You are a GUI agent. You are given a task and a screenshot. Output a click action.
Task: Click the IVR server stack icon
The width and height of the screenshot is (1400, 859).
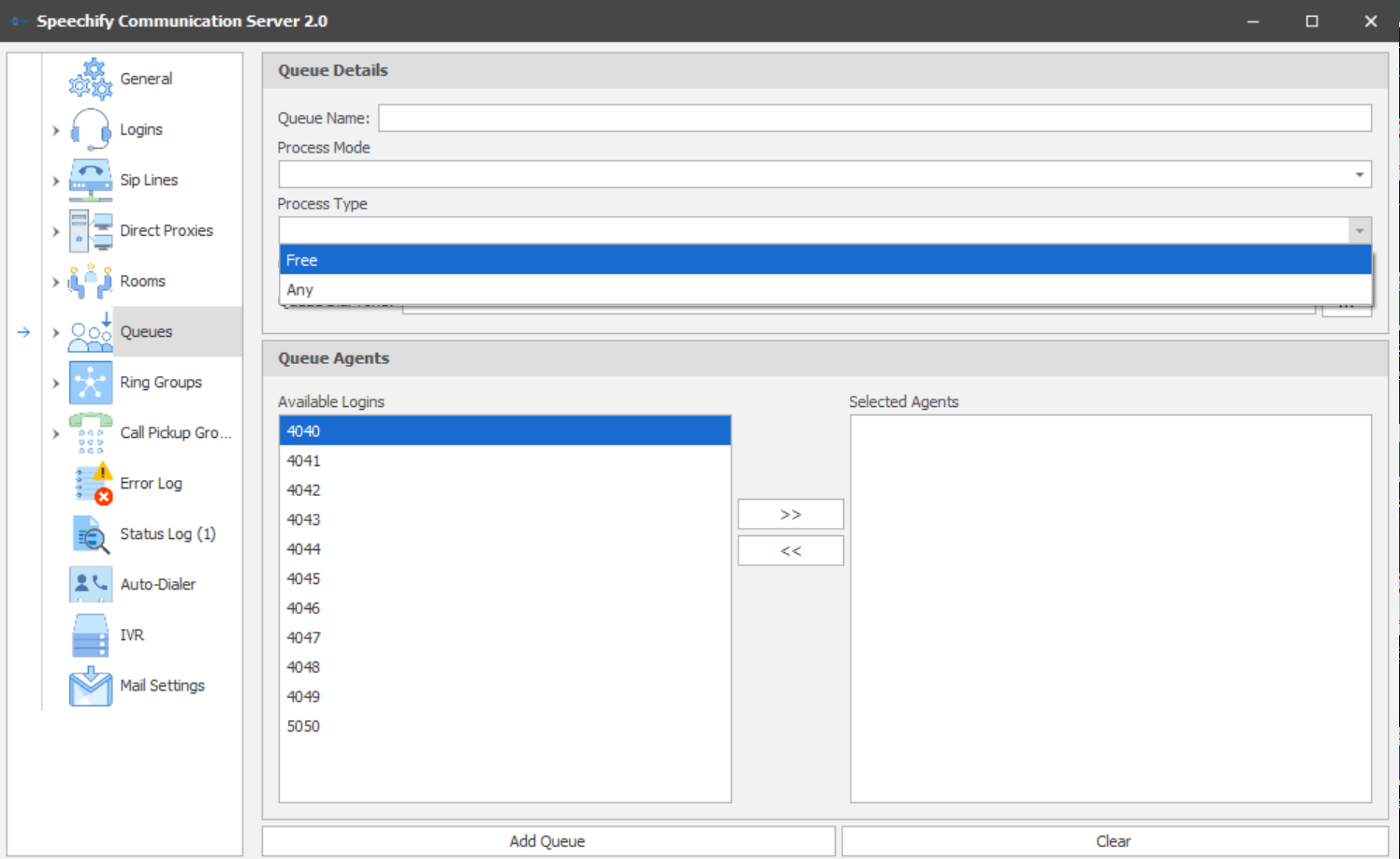coord(91,634)
